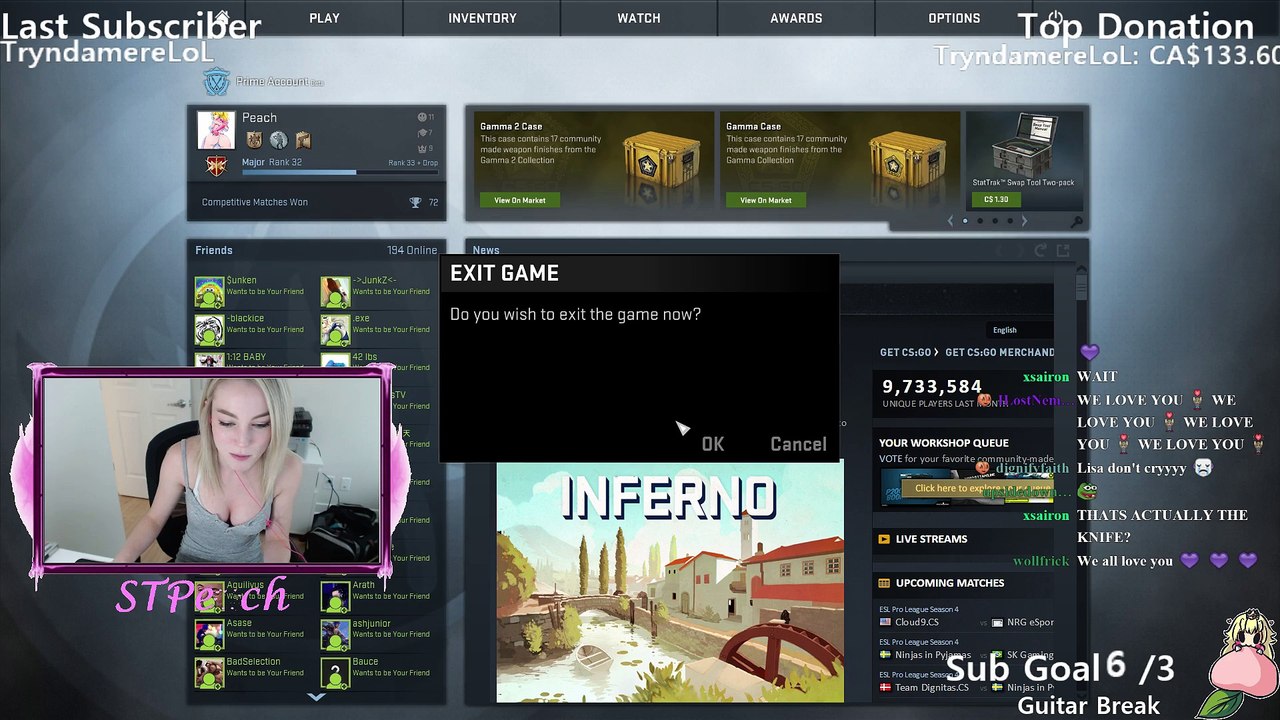Image resolution: width=1280 pixels, height=720 pixels.
Task: Click the Major rank emblem icon
Action: click(216, 165)
